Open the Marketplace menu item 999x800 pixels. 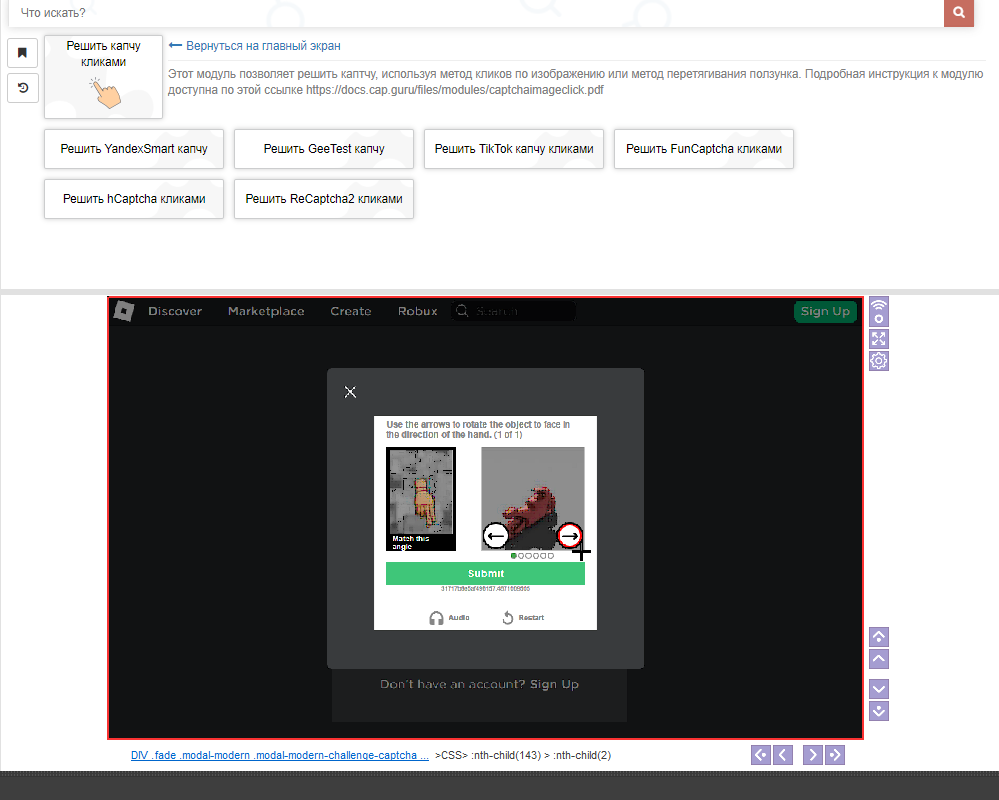coord(266,311)
